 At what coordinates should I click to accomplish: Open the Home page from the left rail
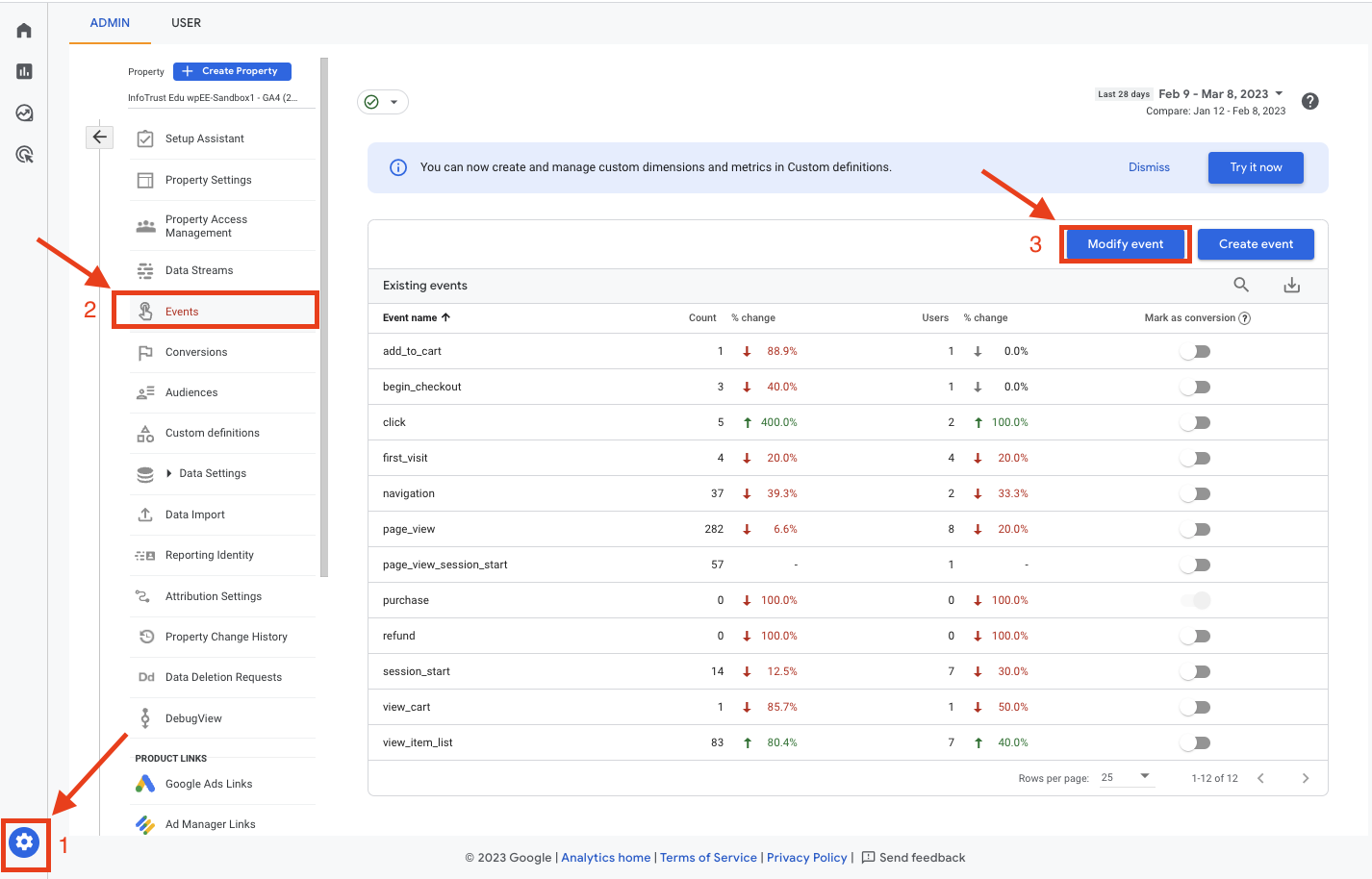coord(22,29)
